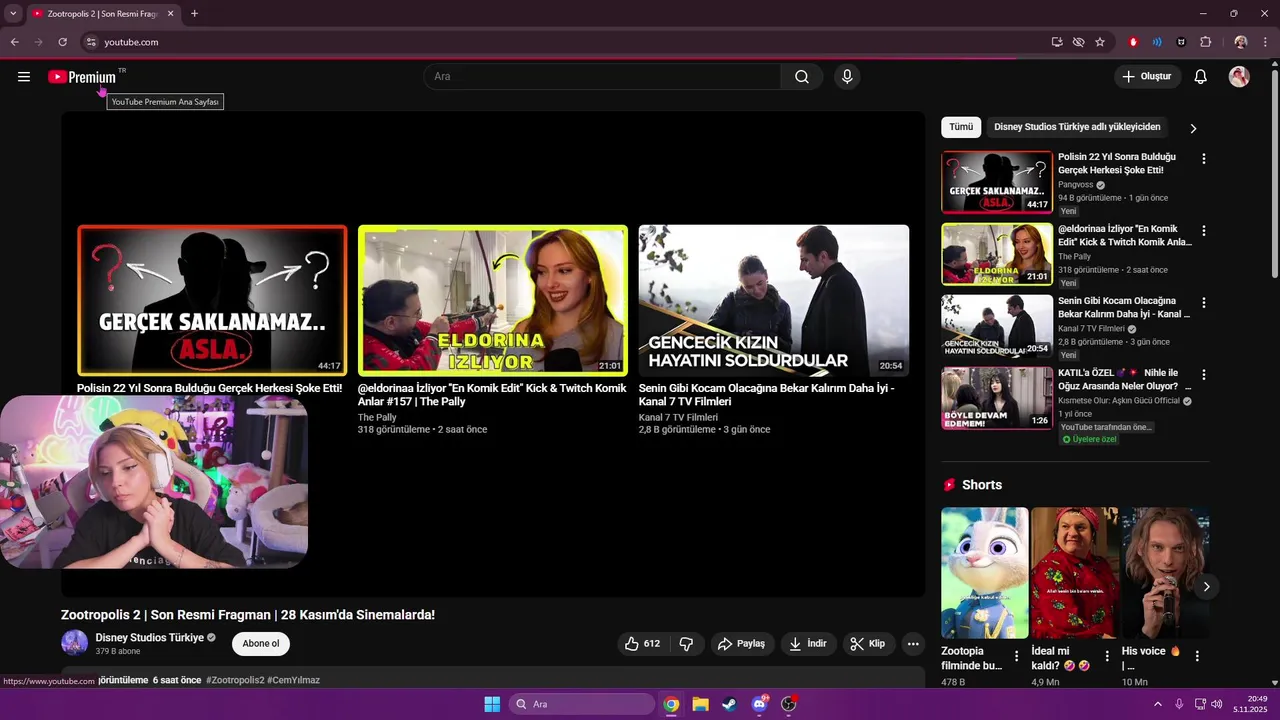This screenshot has height=720, width=1280.
Task: Open endscreen thumbnail ELDORINA İZLİYOR
Action: 493,300
